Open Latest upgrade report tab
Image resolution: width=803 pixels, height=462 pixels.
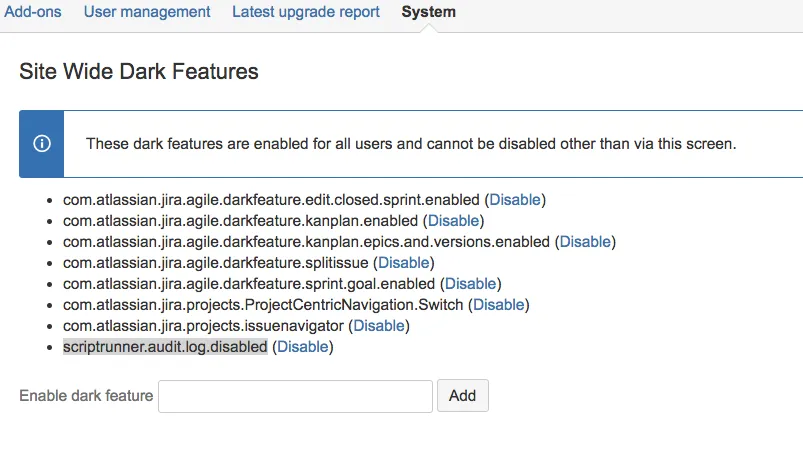[x=306, y=12]
